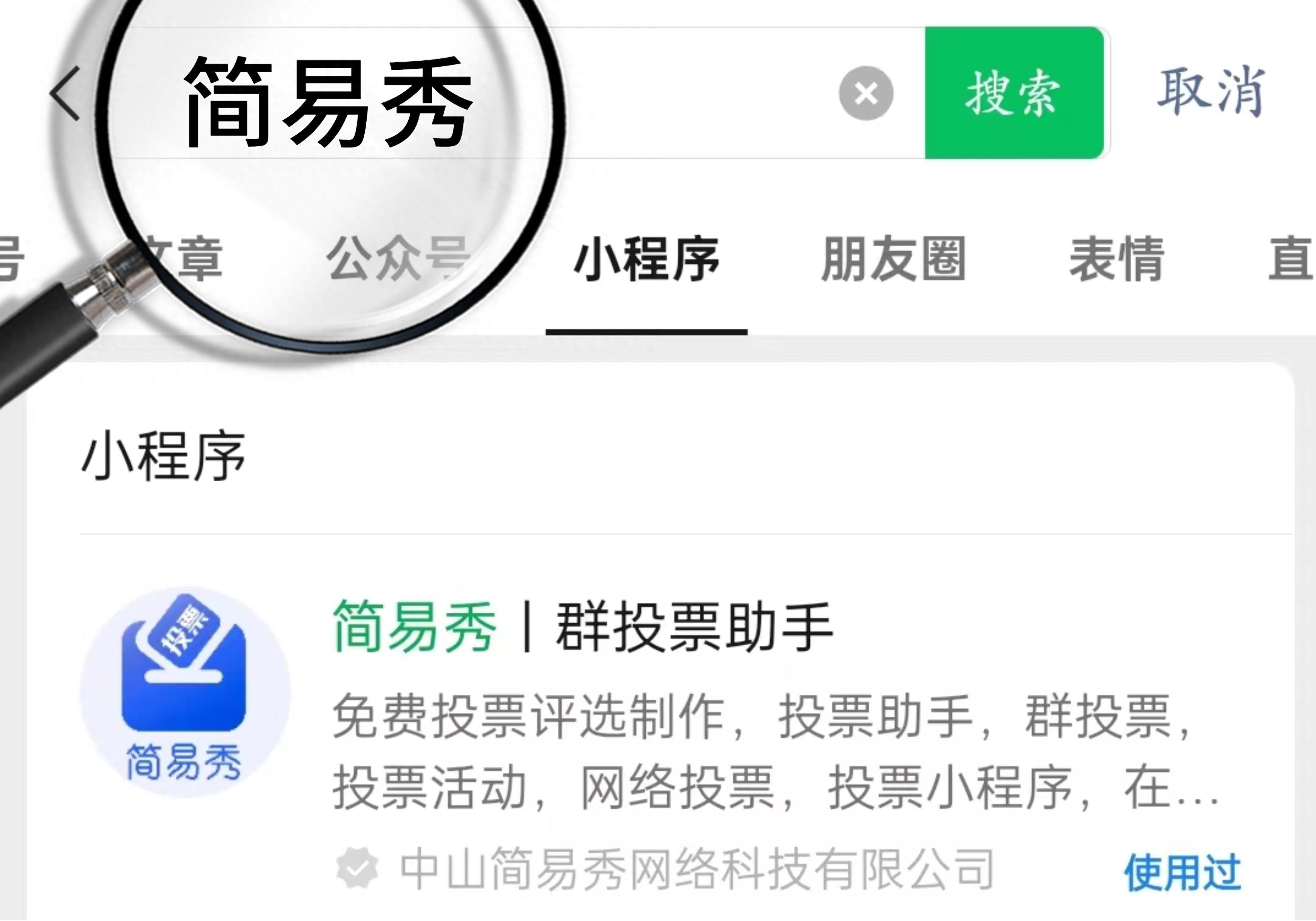The width and height of the screenshot is (1316, 921).
Task: Tap 取消 to cancel search
Action: 1210,92
